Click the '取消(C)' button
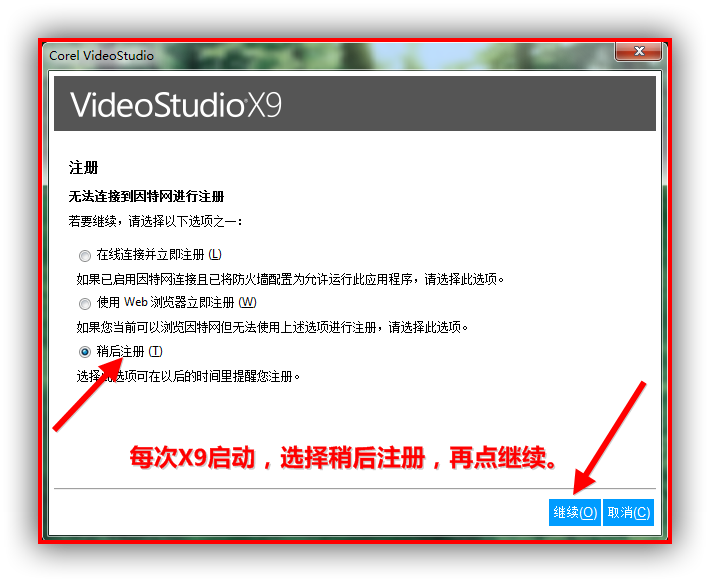This screenshot has height=582, width=710. coord(629,512)
